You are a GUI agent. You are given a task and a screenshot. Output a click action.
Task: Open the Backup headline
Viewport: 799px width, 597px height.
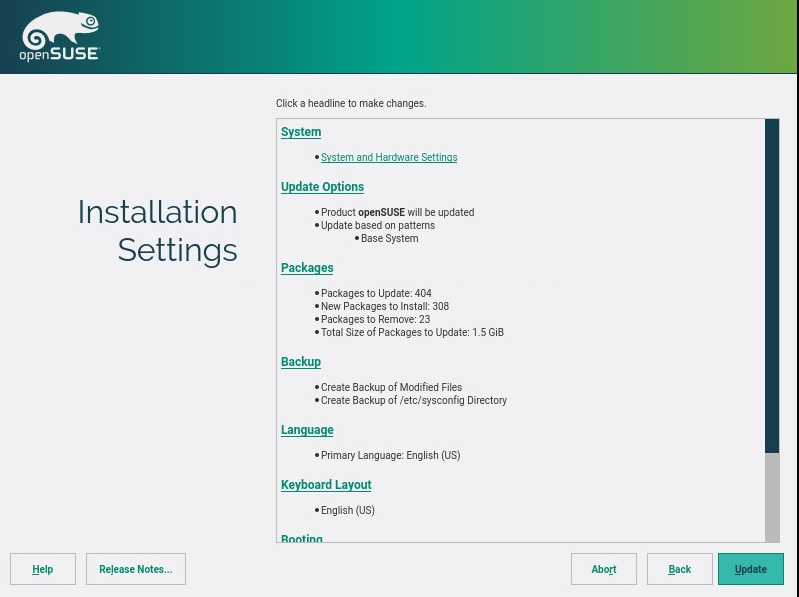tap(301, 362)
